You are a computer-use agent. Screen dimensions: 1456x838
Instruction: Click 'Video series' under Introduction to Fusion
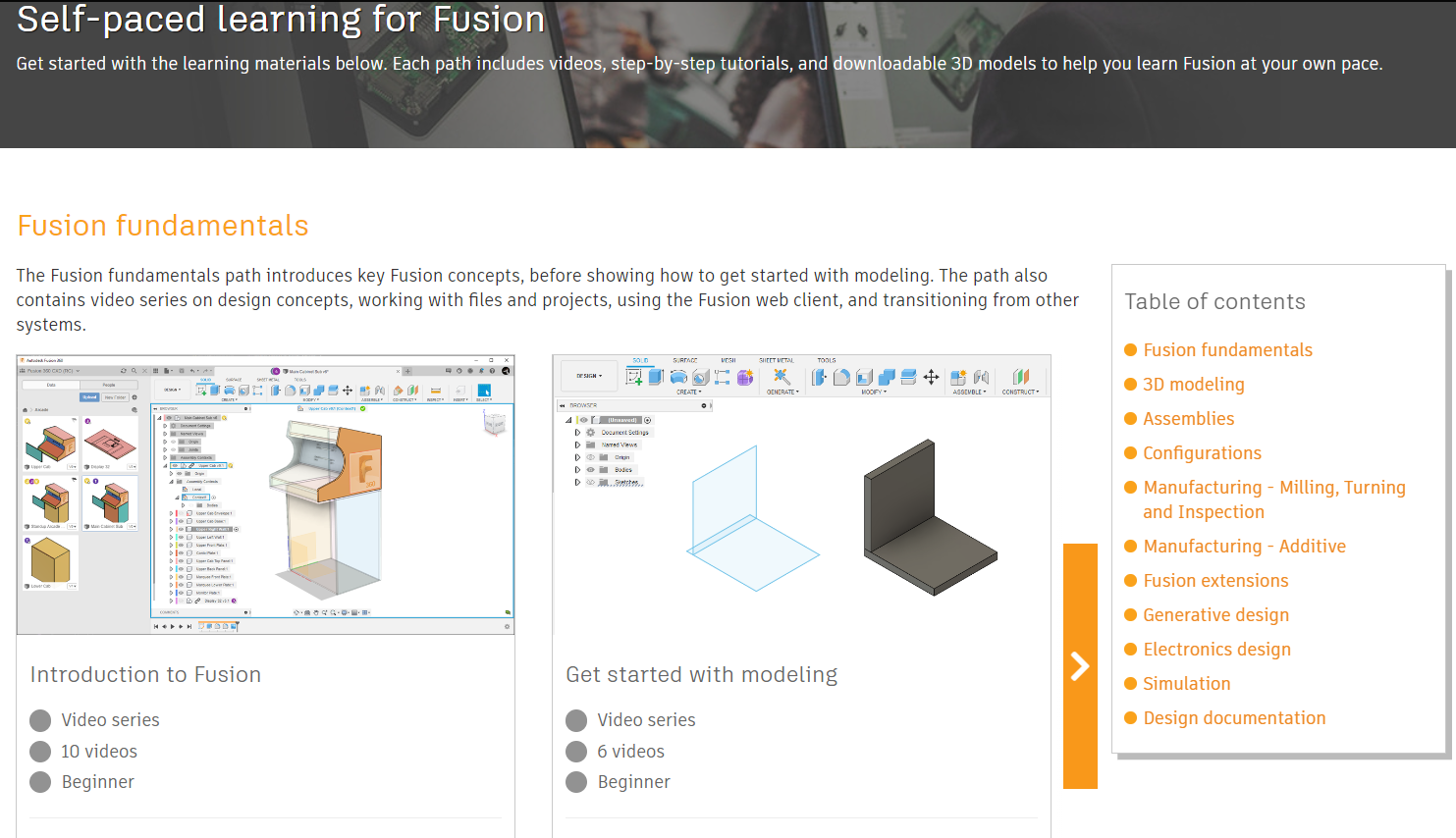coord(110,720)
